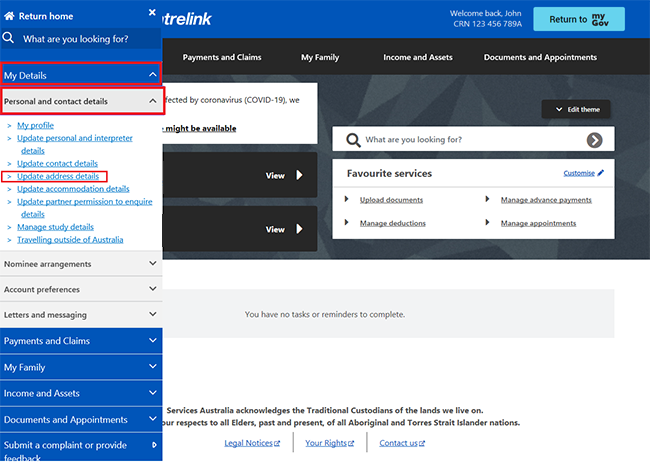This screenshot has width=650, height=463.
Task: Click the arrow icon beside Manage advance payments
Action: pyautogui.click(x=488, y=199)
